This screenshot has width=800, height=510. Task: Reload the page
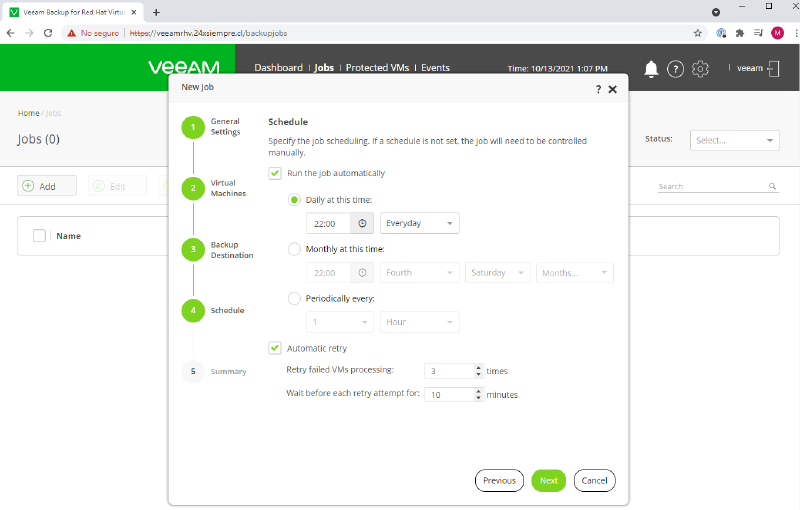(48, 33)
